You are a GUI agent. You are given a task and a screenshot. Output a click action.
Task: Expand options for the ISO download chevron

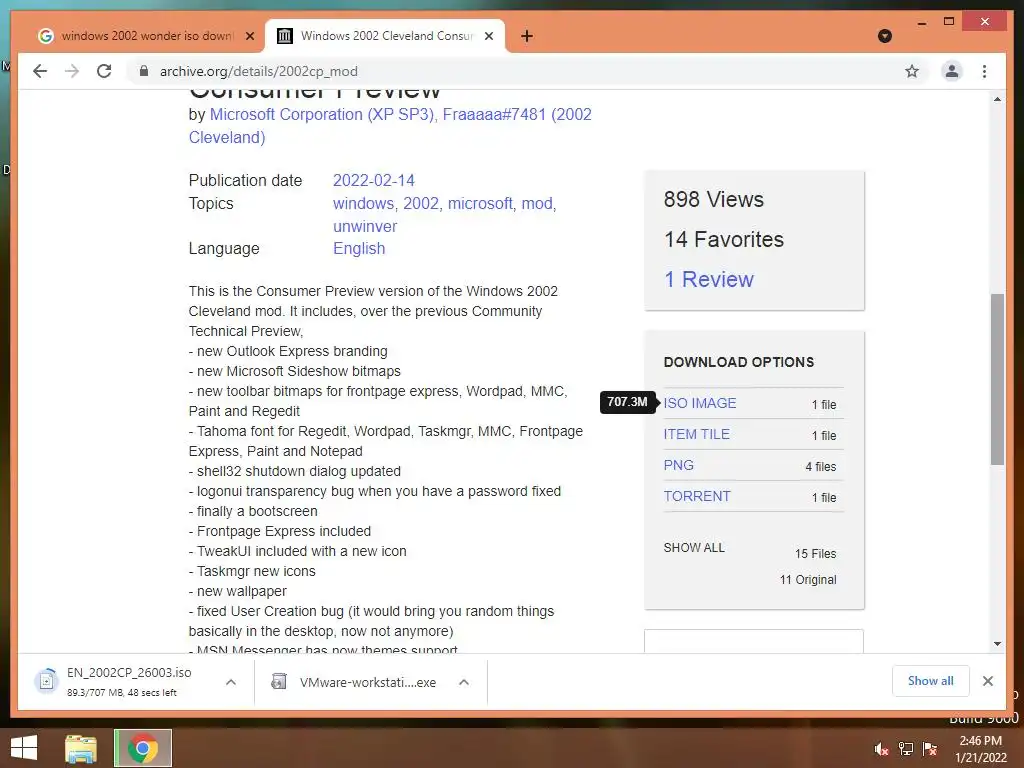pyautogui.click(x=231, y=682)
